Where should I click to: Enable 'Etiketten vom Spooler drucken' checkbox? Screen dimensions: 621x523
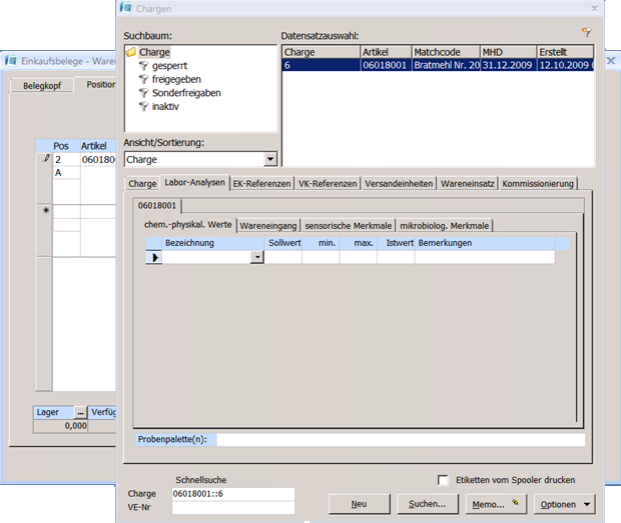click(x=445, y=480)
